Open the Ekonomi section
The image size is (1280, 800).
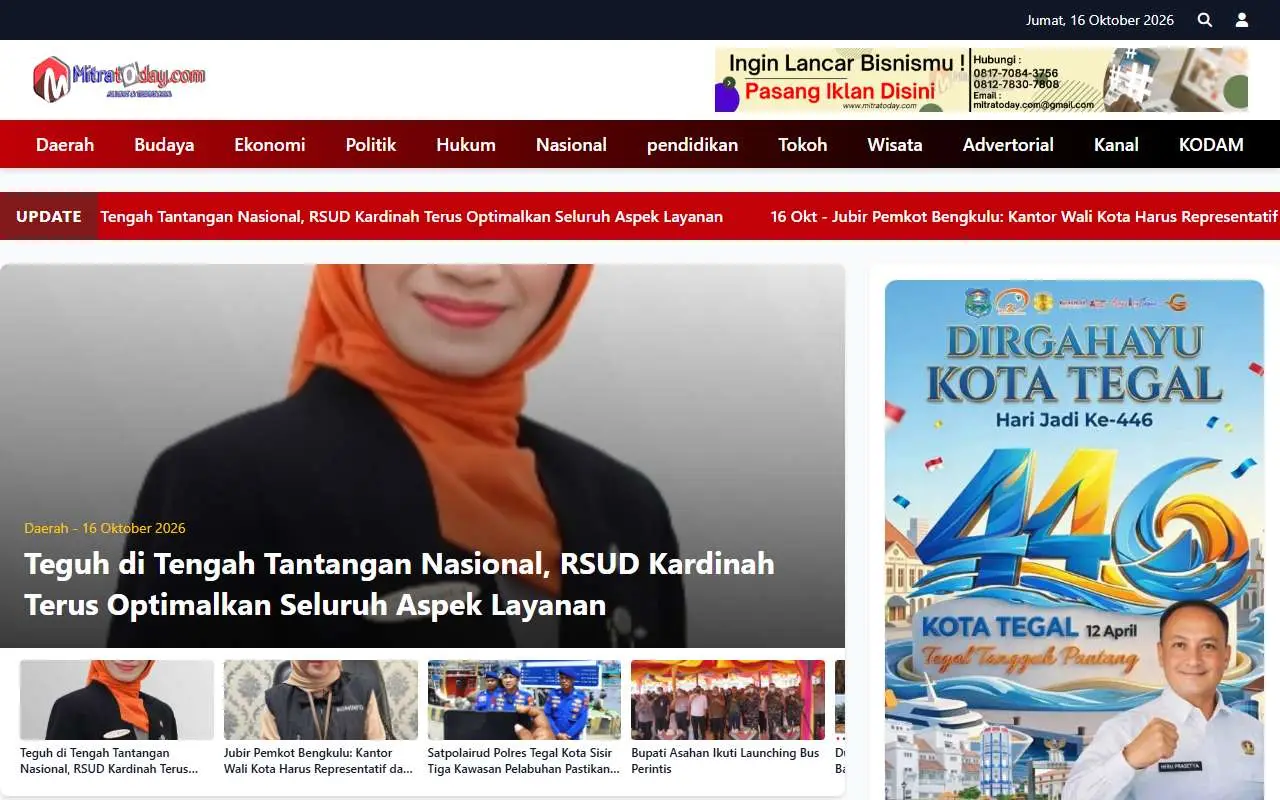point(270,145)
